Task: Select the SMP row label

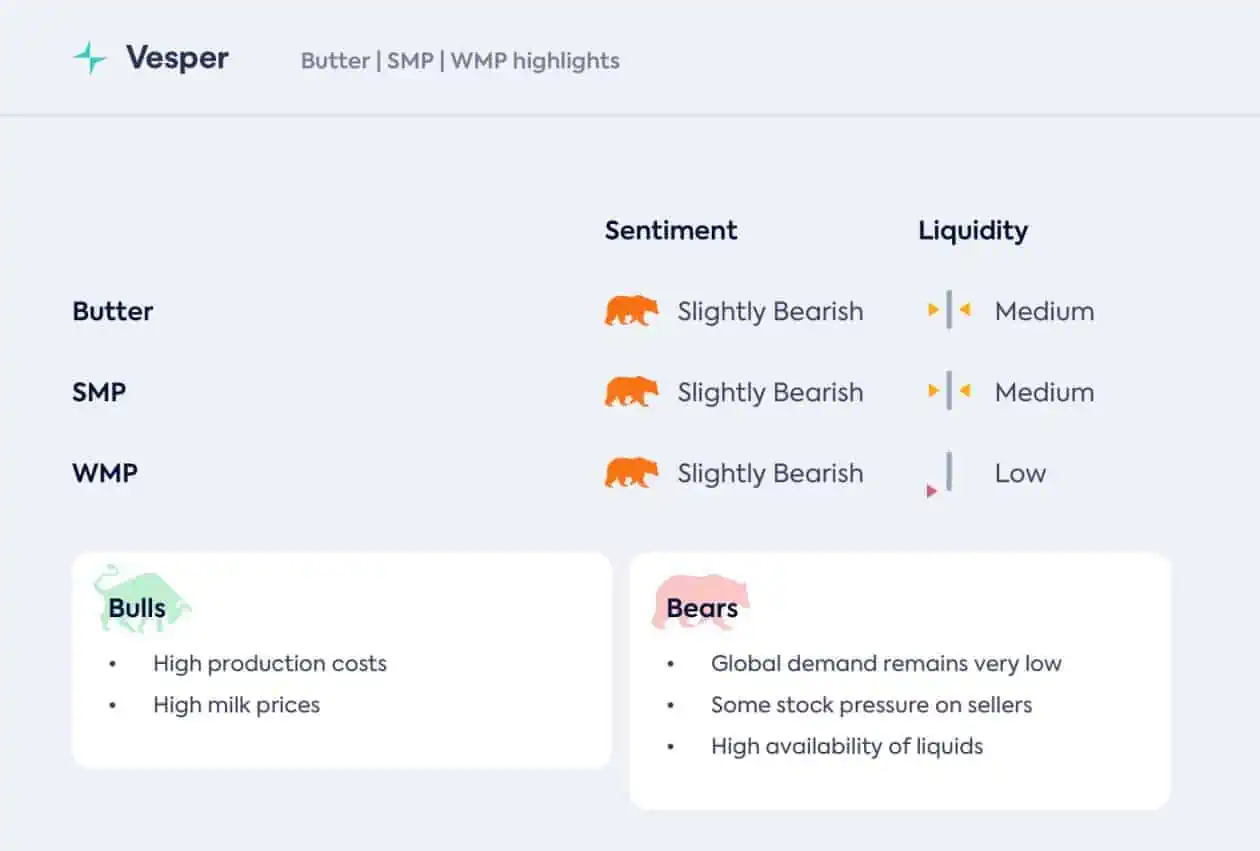Action: tap(99, 392)
